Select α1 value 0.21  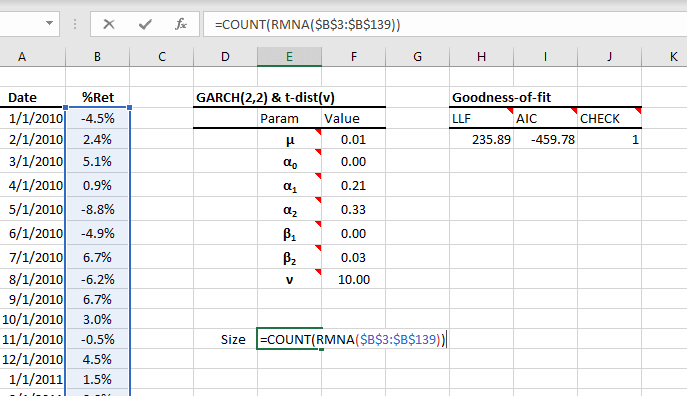(354, 185)
